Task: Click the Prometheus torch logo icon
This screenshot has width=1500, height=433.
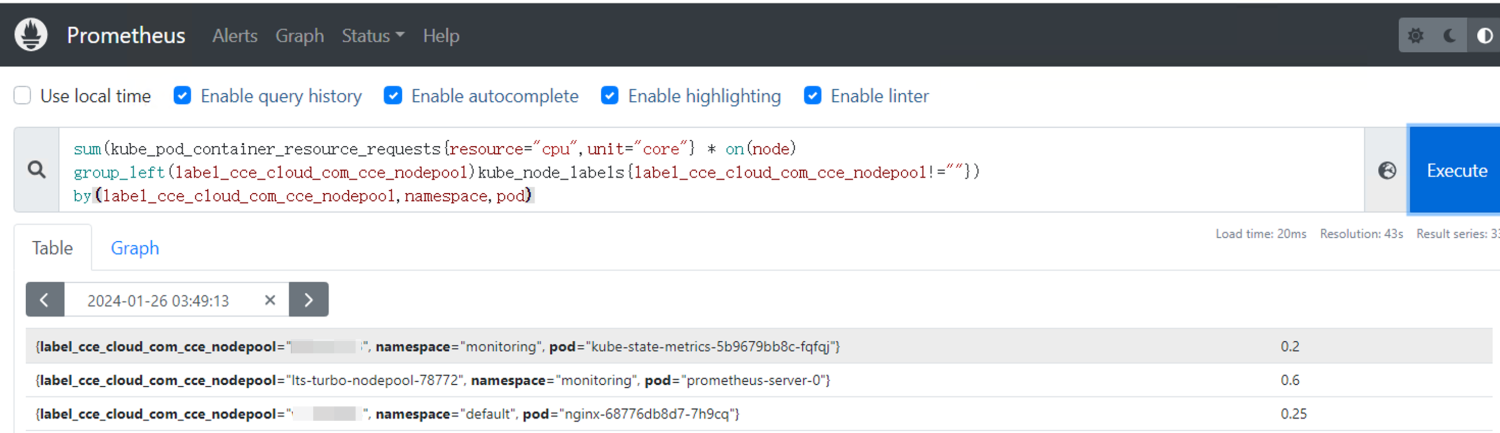Action: [31, 35]
